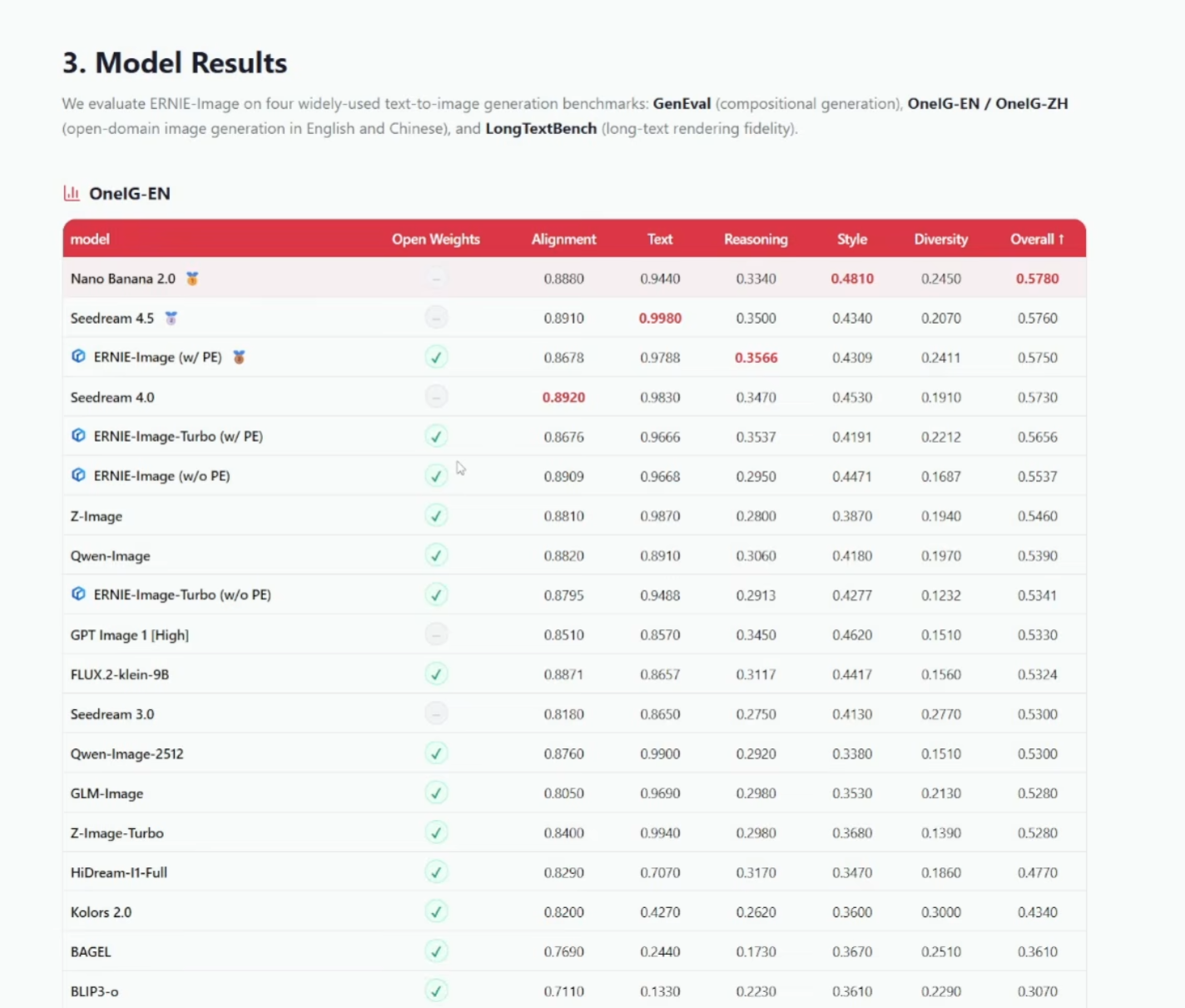Click the open-weights checkmark for ERNIE-Image (w/ PE)
This screenshot has width=1185, height=1008.
(x=436, y=357)
